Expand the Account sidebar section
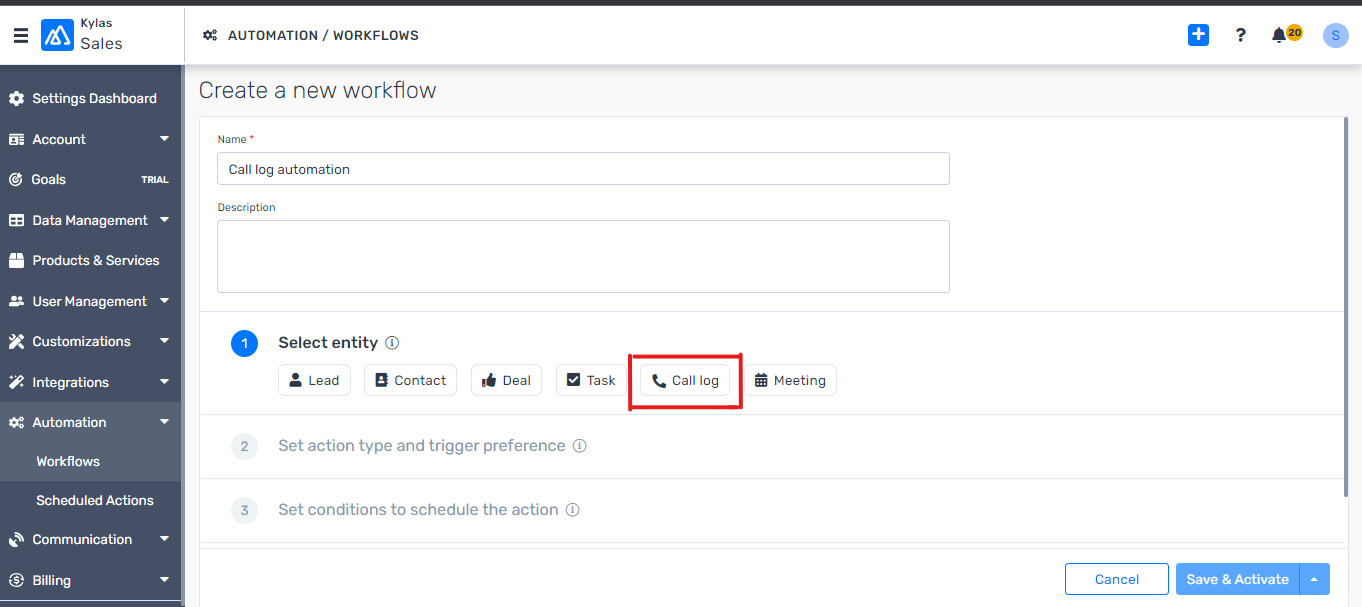This screenshot has height=607, width=1362. tap(90, 139)
